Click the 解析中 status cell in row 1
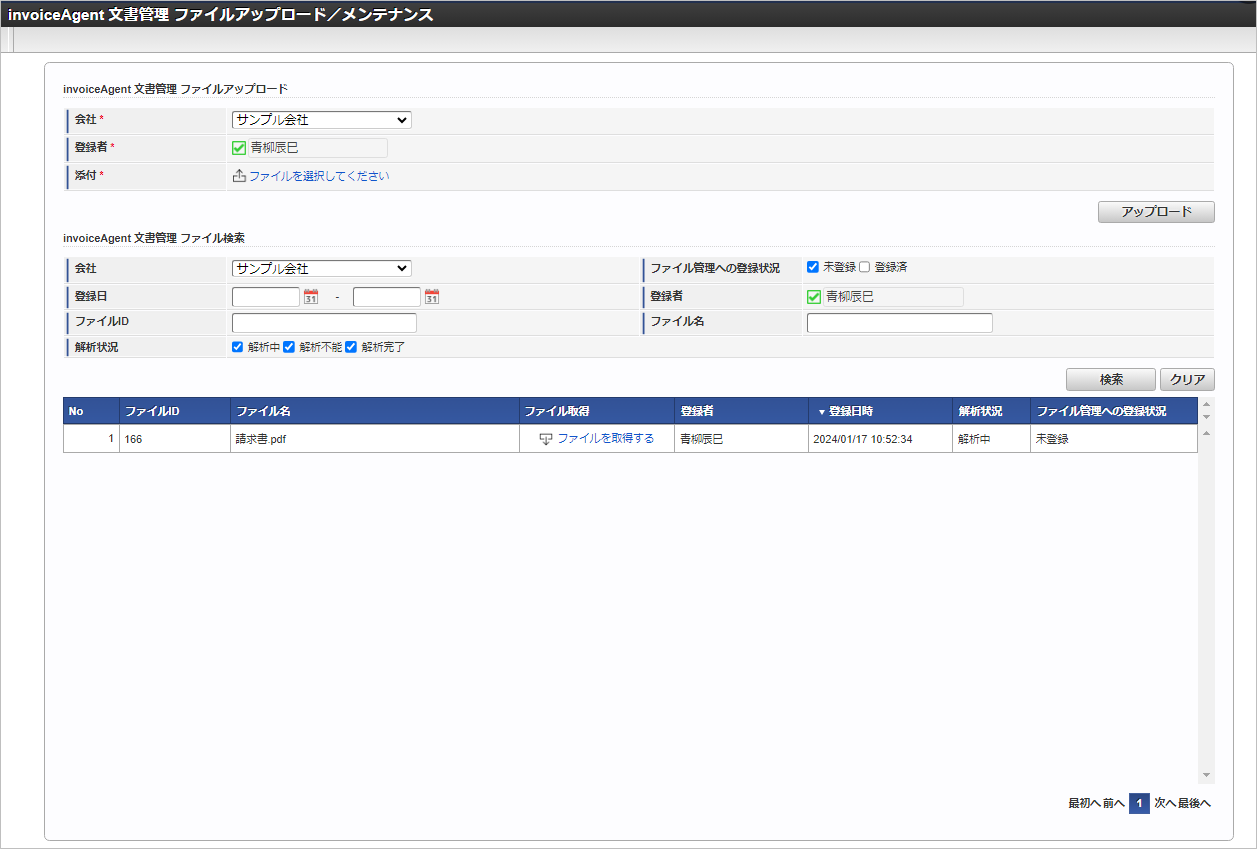Image resolution: width=1257 pixels, height=849 pixels. [x=991, y=439]
